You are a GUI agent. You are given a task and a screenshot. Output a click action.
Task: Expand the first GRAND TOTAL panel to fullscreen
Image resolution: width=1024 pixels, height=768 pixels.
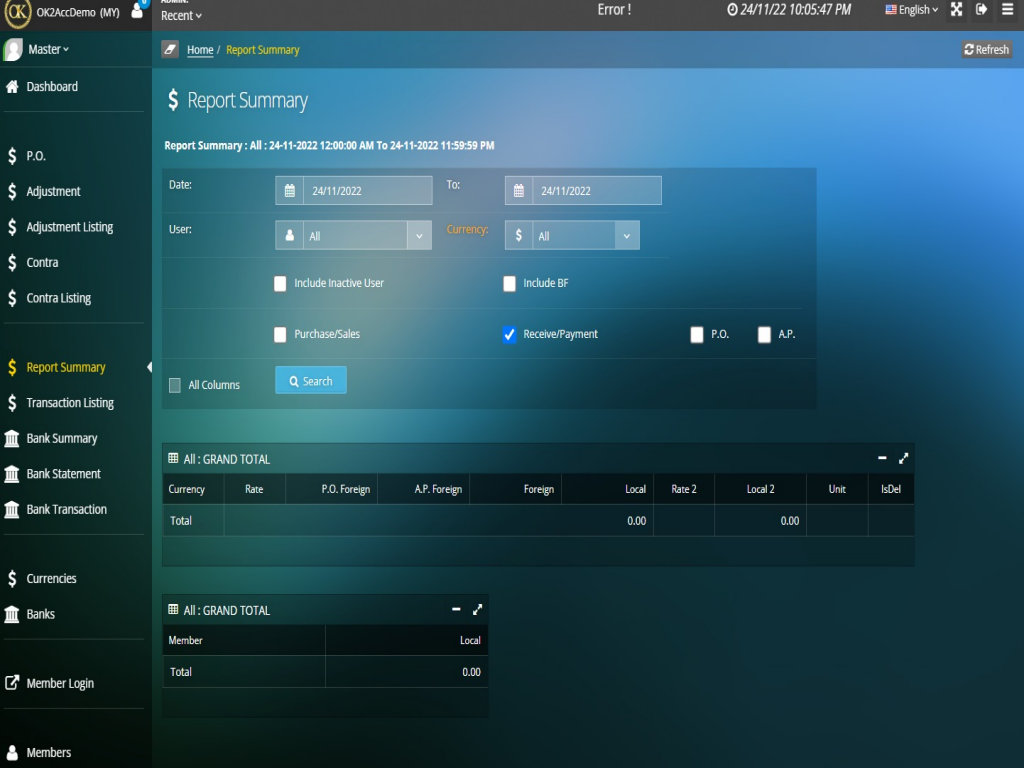point(904,458)
